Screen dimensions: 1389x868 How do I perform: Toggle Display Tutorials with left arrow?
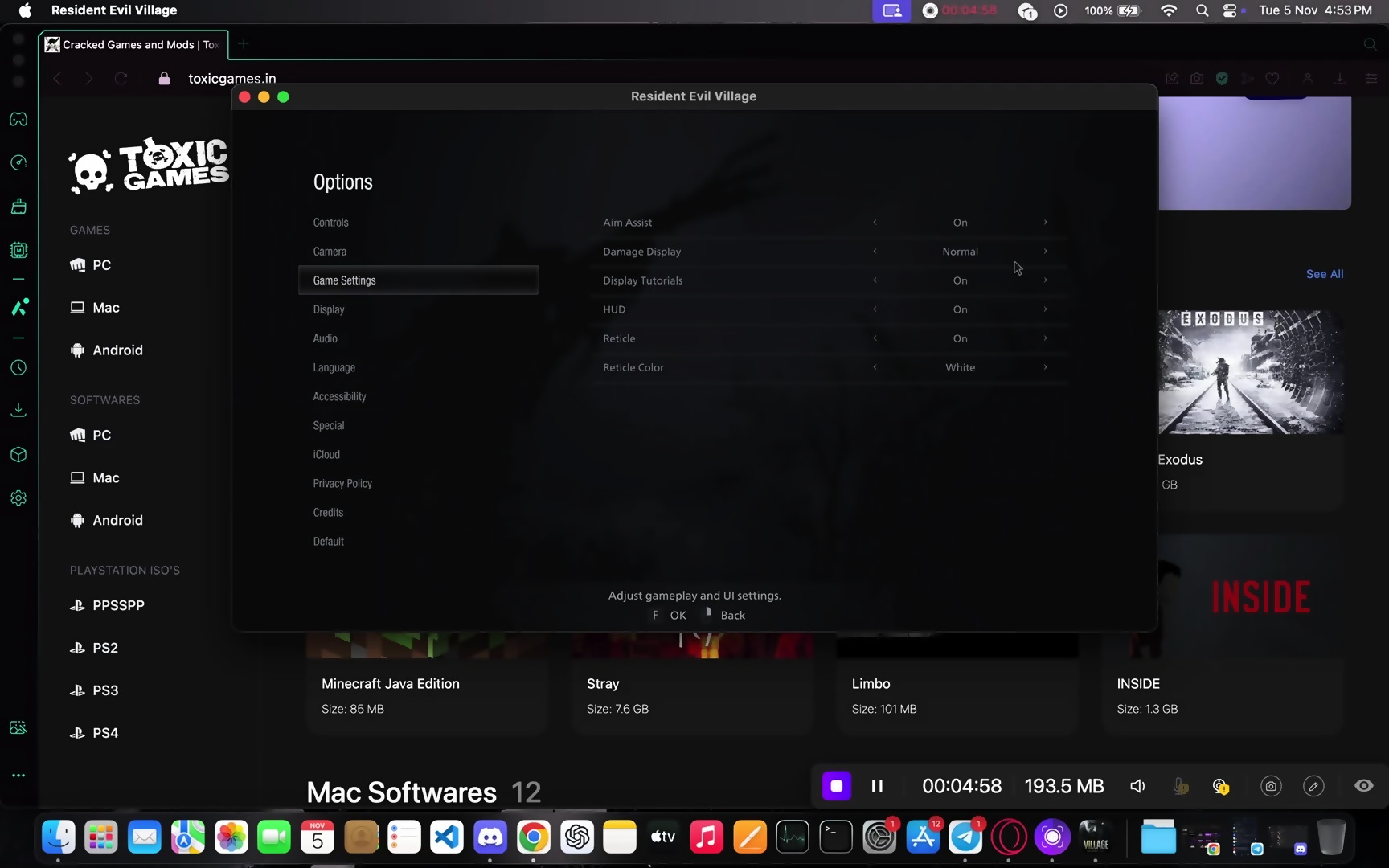pyautogui.click(x=875, y=280)
